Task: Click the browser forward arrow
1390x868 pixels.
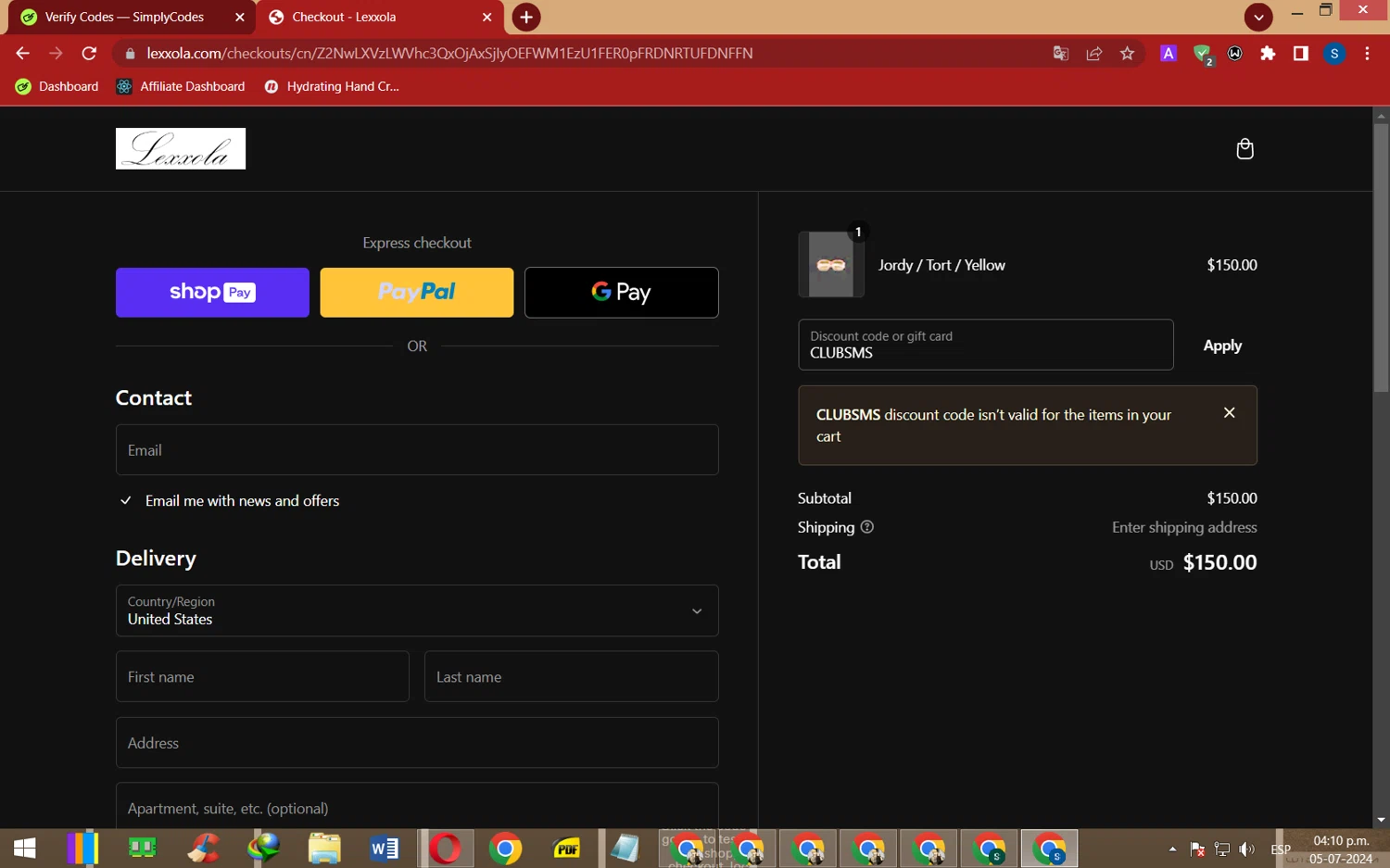Action: [x=56, y=53]
